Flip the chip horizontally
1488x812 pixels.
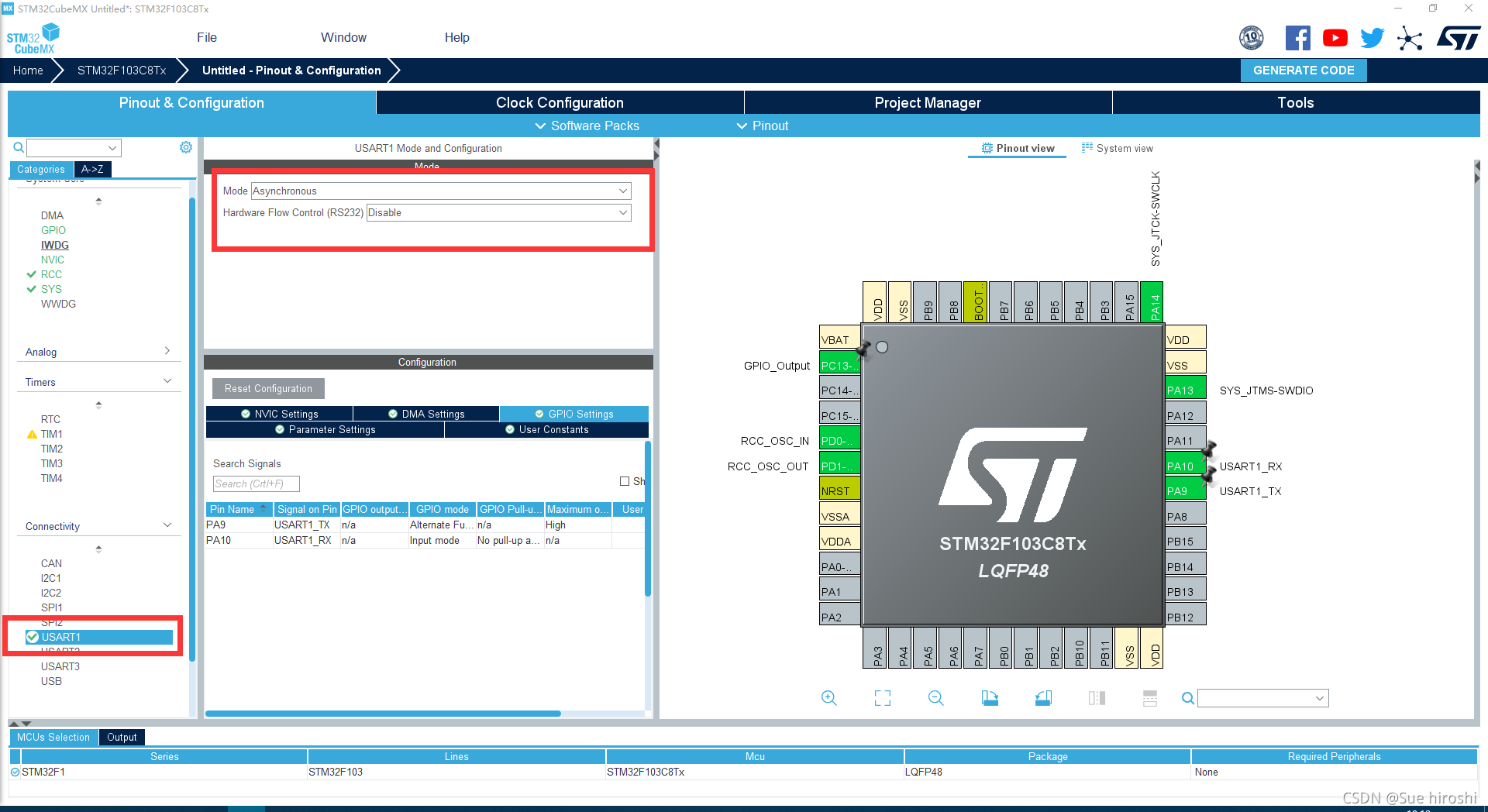pos(1097,698)
